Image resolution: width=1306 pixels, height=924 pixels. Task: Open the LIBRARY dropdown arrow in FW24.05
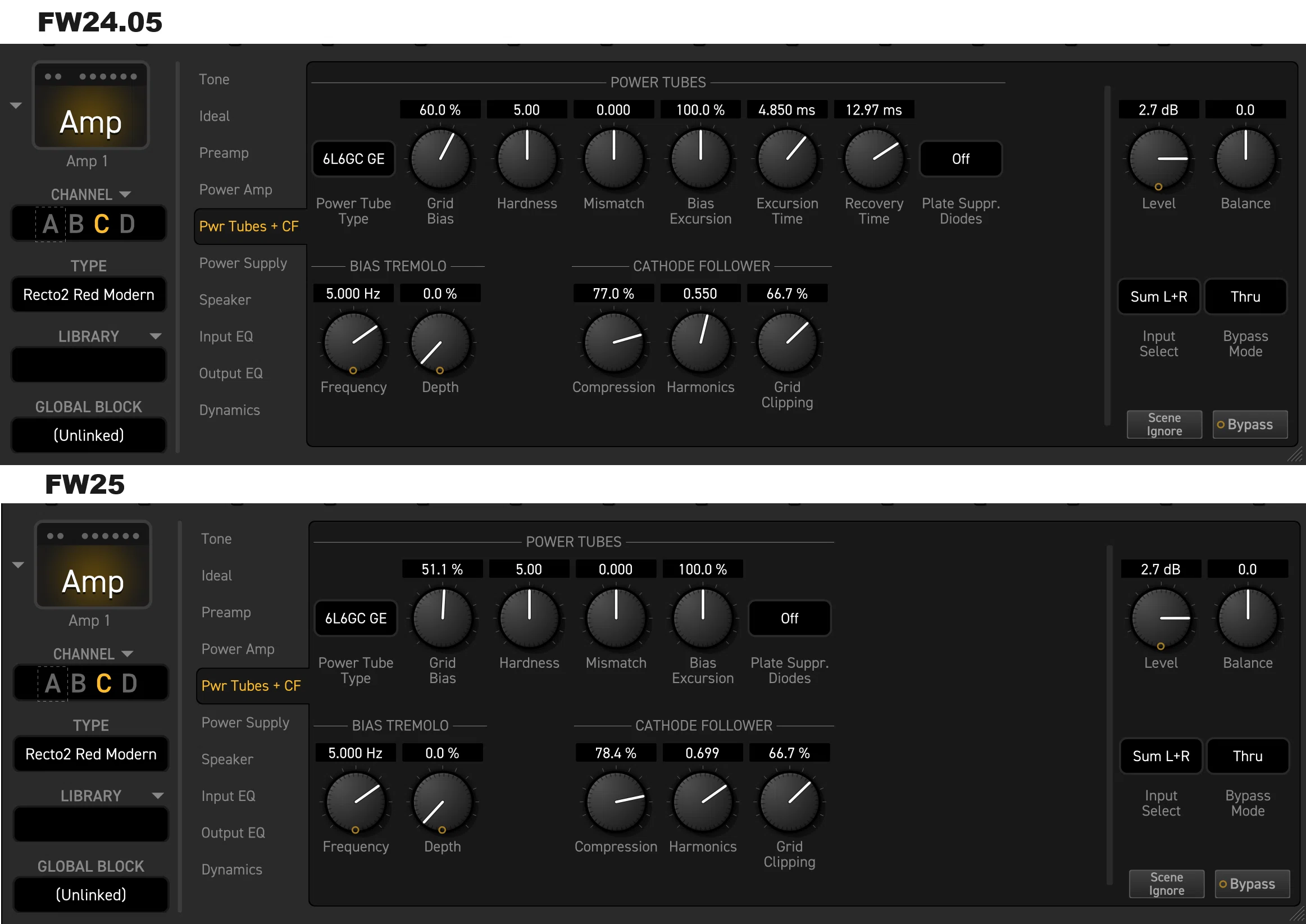point(155,336)
